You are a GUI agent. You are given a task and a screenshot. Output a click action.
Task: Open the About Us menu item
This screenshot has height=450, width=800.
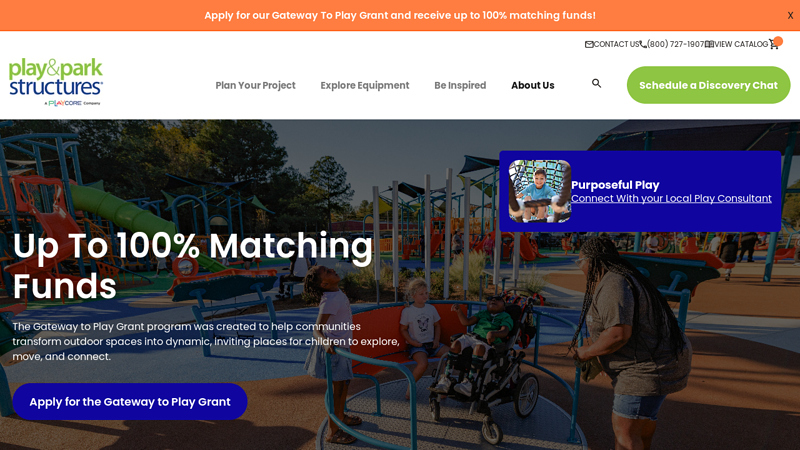click(533, 85)
